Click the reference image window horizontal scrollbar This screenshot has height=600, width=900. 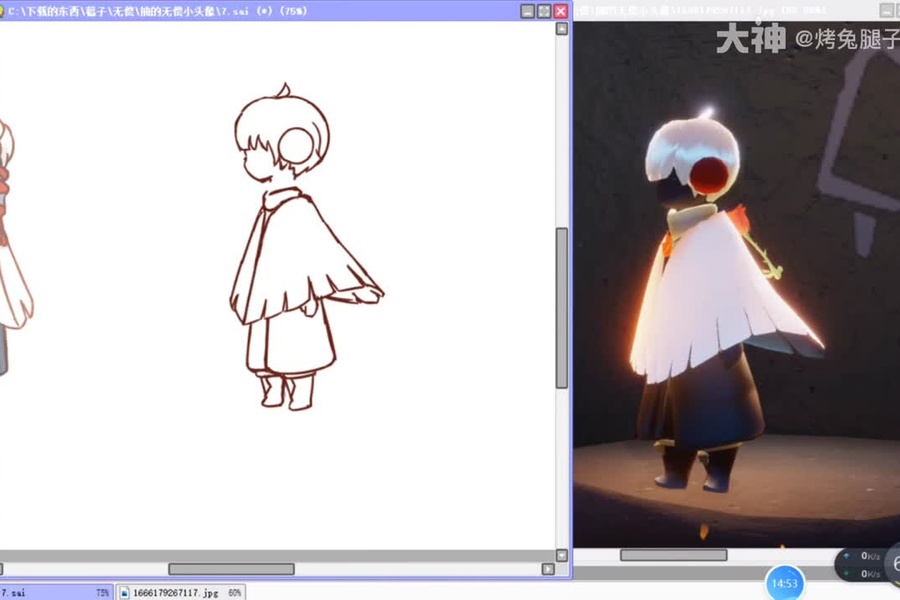click(673, 555)
